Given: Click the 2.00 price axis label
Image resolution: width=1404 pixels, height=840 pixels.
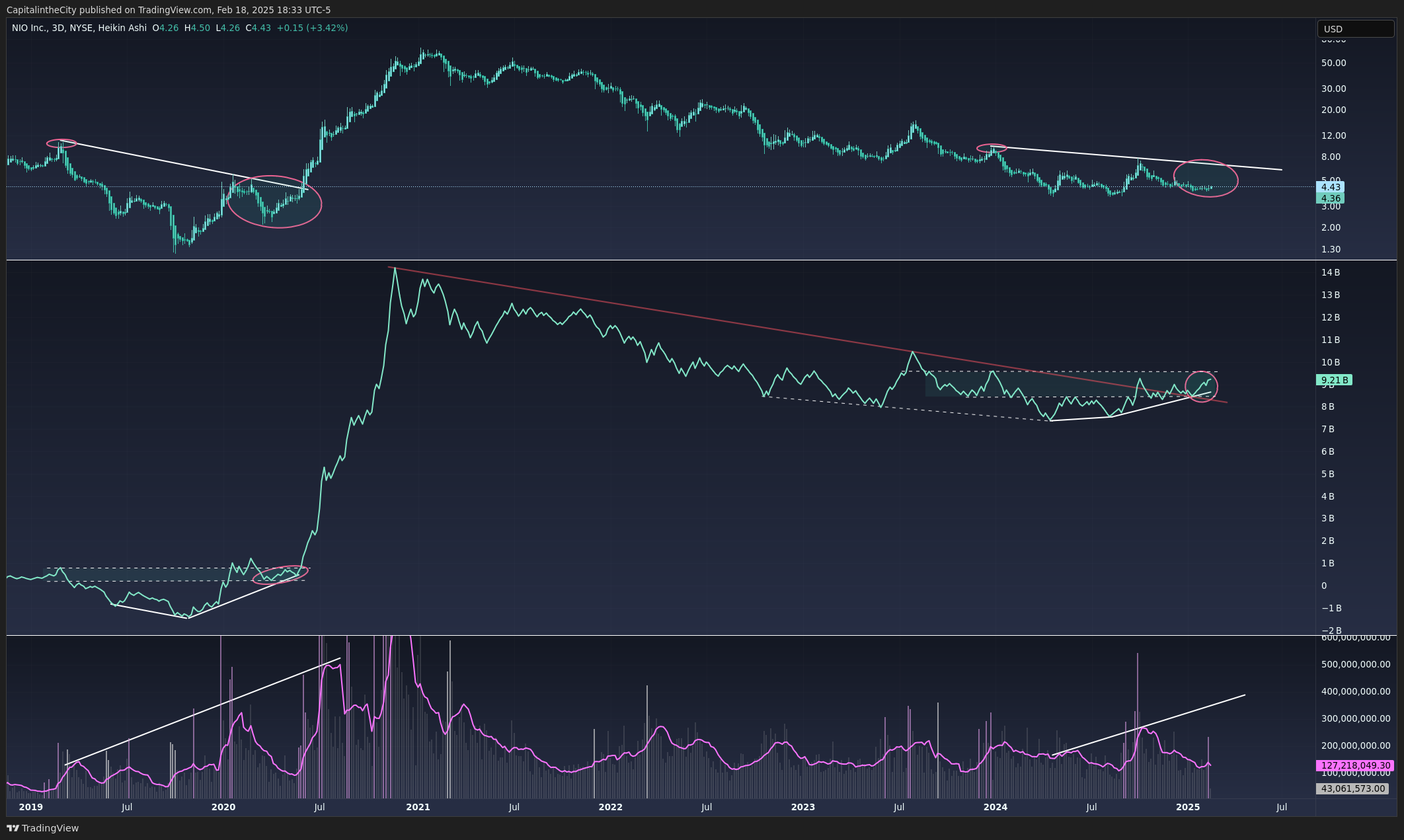Looking at the screenshot, I should (x=1331, y=227).
